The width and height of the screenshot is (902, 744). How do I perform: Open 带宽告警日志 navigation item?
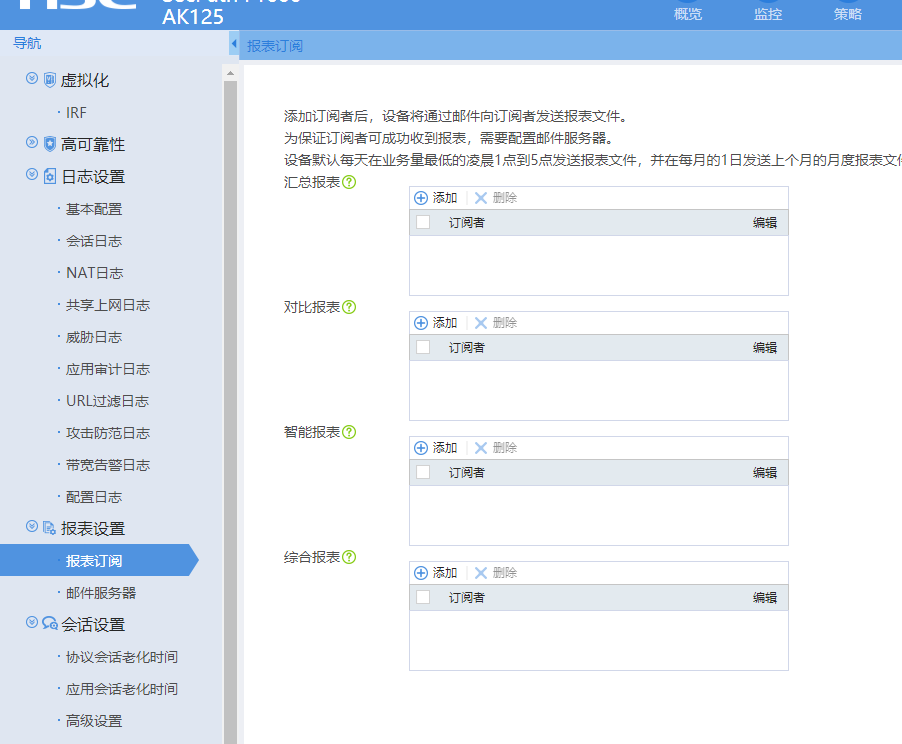(x=108, y=465)
